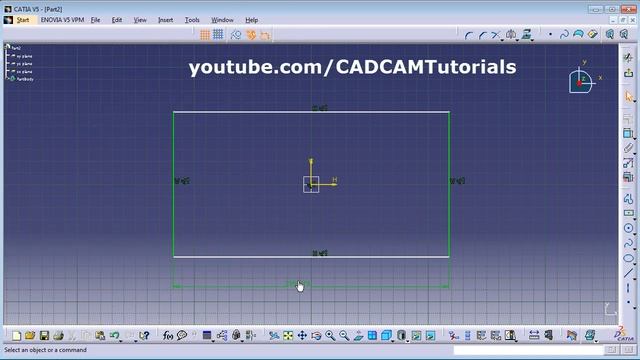
Task: Select the Chamfer tool
Action: click(483, 36)
